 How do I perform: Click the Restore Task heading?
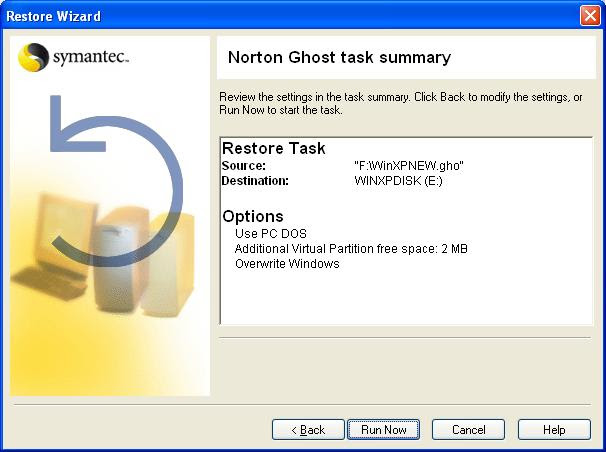[x=274, y=148]
